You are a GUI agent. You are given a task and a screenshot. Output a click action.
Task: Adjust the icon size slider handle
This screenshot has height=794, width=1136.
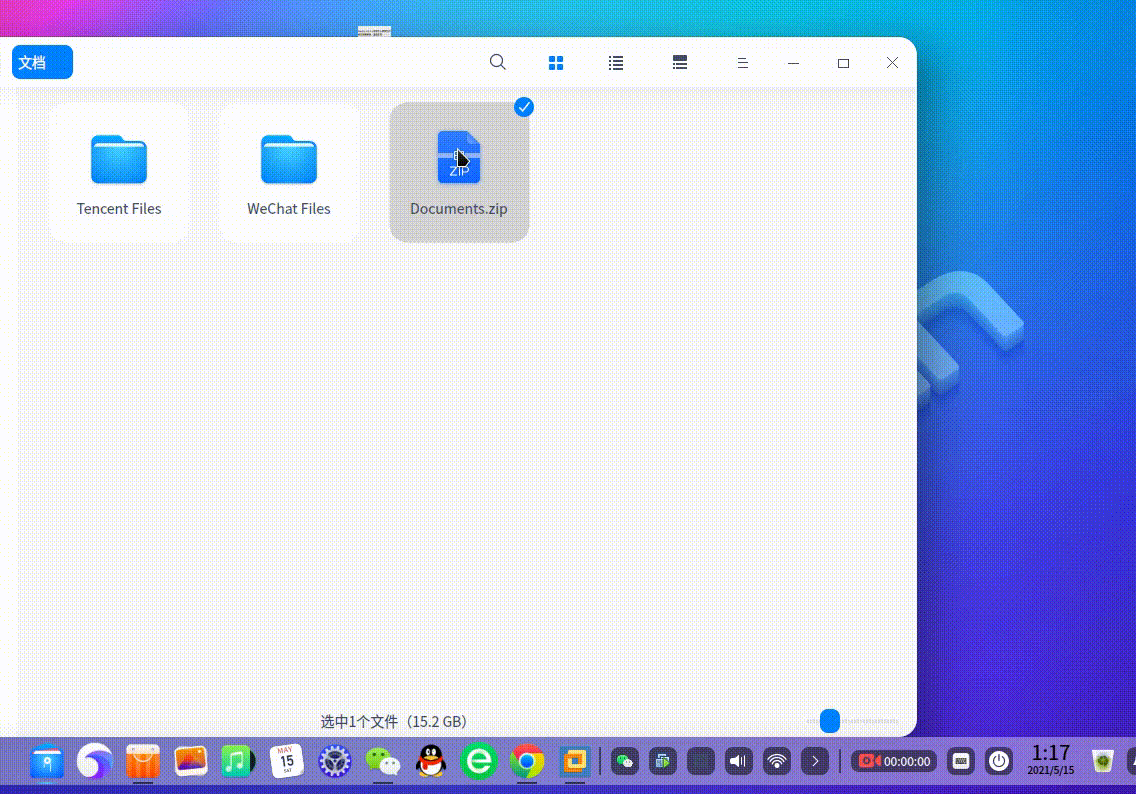coord(829,721)
